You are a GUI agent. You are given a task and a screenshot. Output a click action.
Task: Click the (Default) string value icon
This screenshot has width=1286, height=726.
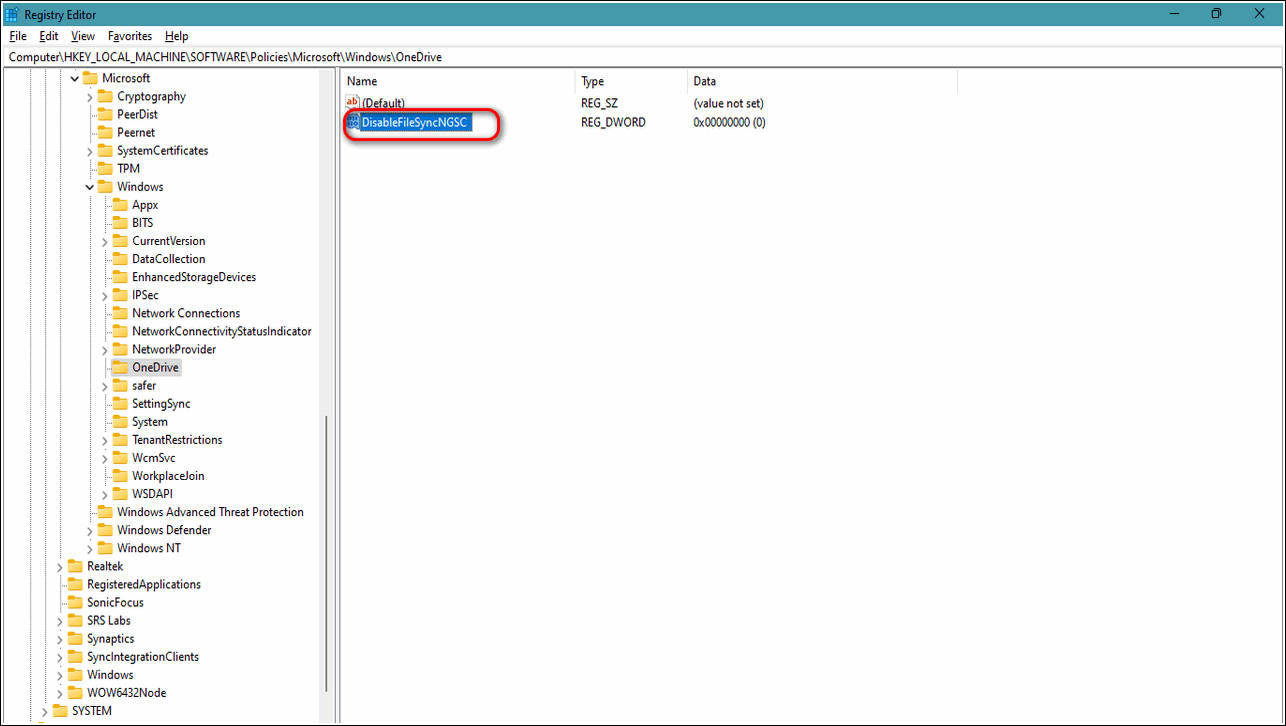point(352,103)
